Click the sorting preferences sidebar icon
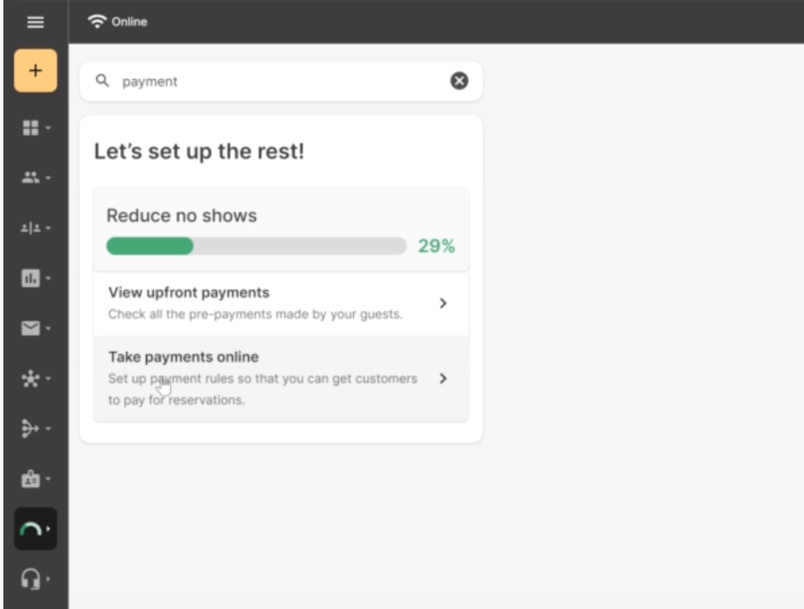 [x=32, y=228]
